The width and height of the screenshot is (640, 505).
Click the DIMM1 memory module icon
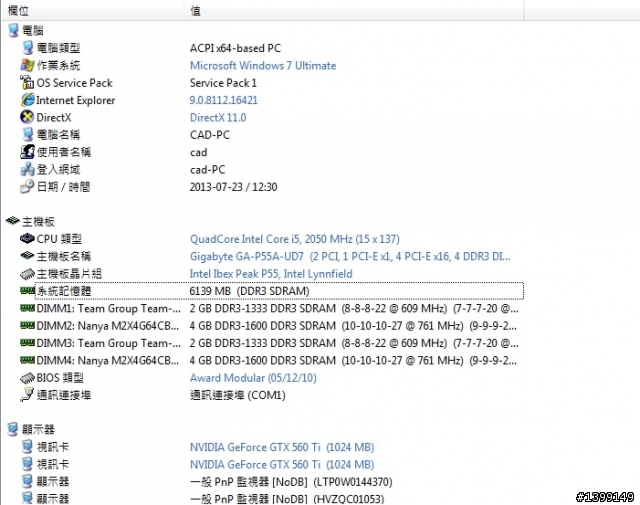click(x=27, y=308)
